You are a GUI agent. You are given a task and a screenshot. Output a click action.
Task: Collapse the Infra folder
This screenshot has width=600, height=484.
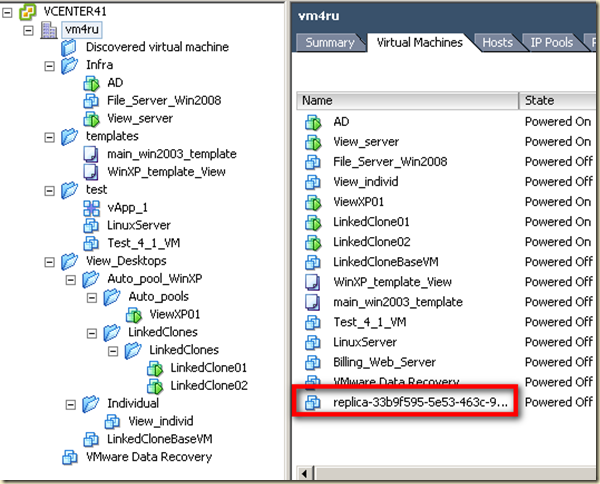click(x=49, y=66)
